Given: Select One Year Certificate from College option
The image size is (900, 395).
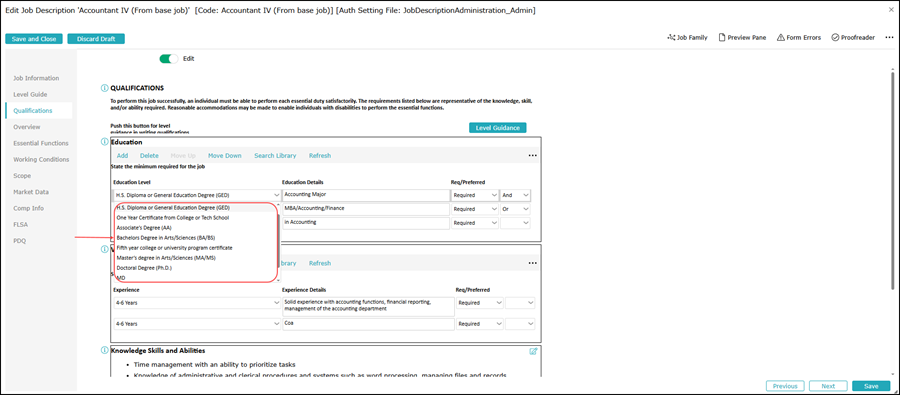Looking at the screenshot, I should click(x=195, y=218).
